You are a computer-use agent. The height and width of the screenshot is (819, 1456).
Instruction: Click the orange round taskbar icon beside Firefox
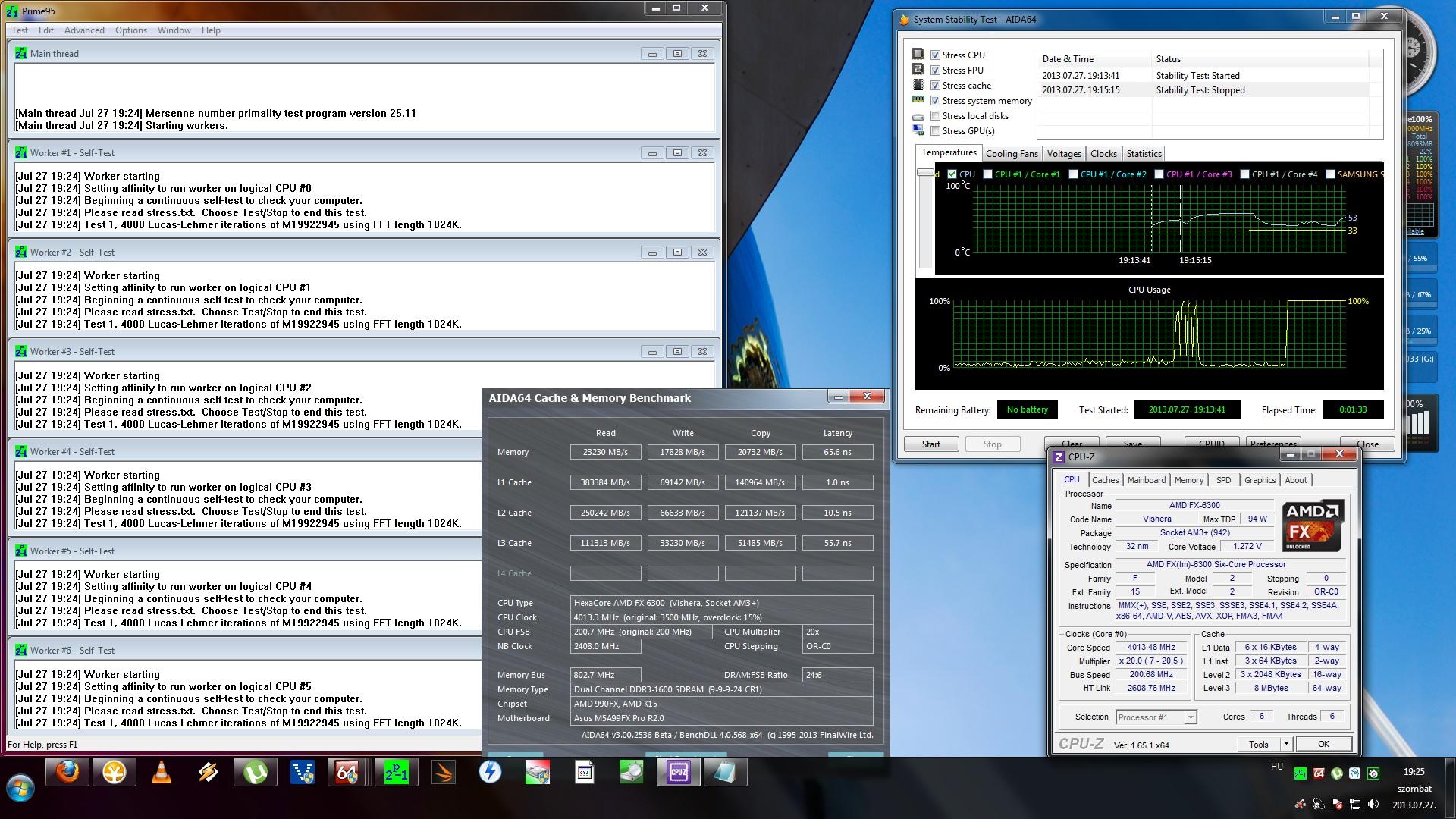pos(114,773)
